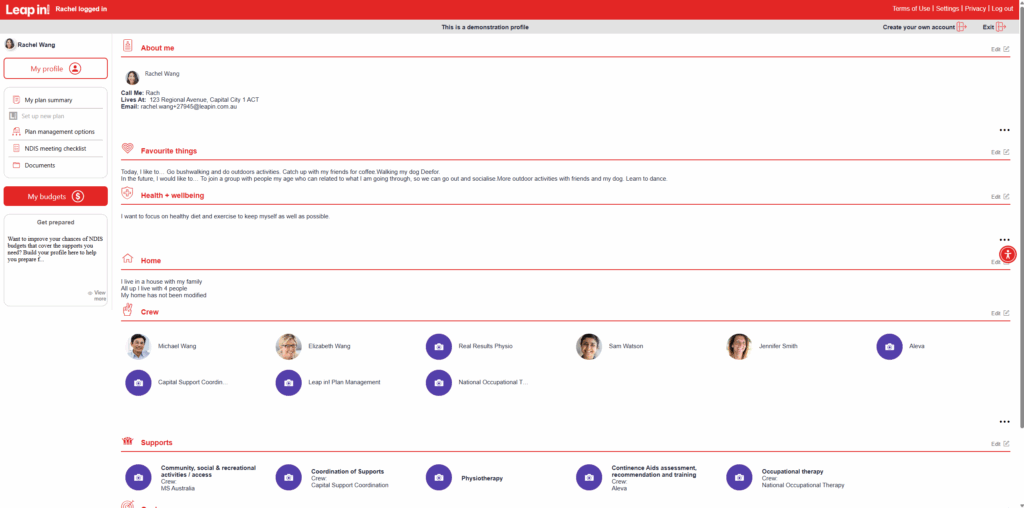The height and width of the screenshot is (508, 1024).
Task: Open NDIS meeting checklist menu item
Action: pos(55,148)
